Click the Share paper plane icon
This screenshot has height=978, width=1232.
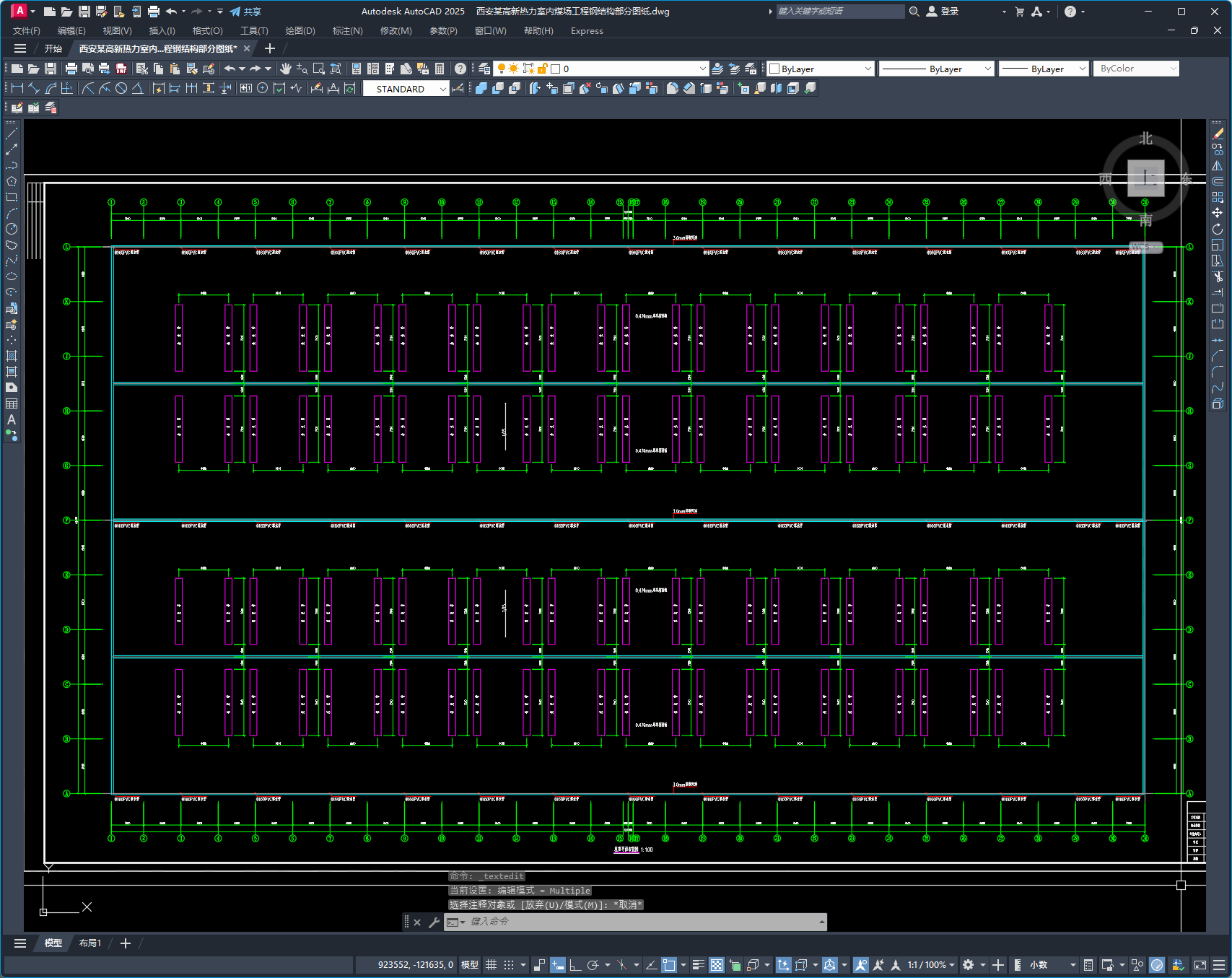(x=235, y=12)
